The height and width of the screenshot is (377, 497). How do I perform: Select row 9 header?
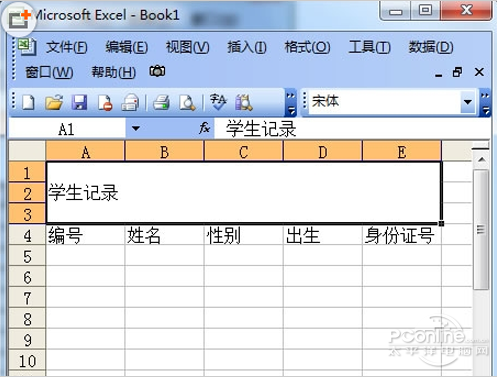(x=27, y=340)
